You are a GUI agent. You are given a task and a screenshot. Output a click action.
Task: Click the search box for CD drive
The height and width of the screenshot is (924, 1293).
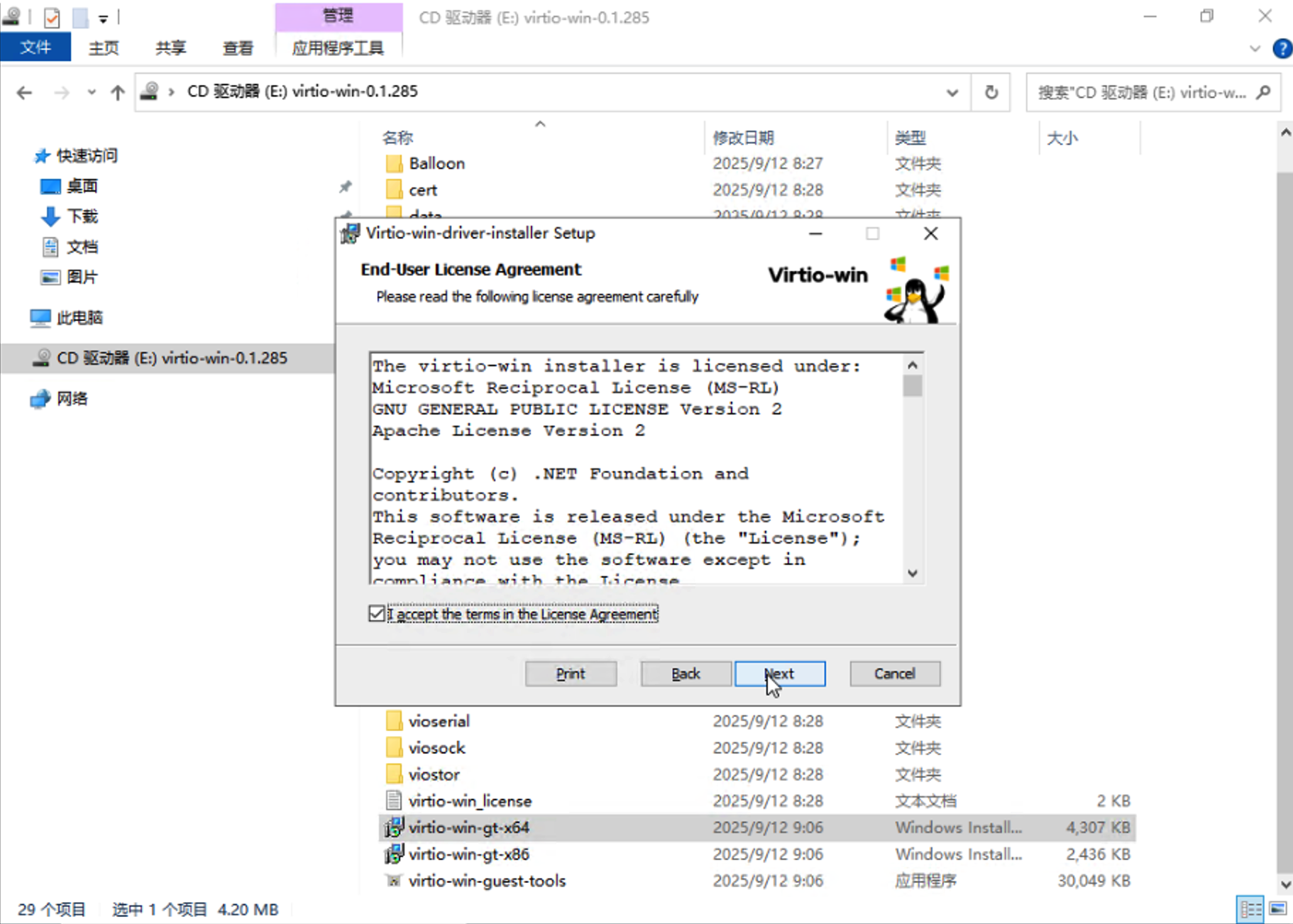(x=1141, y=92)
